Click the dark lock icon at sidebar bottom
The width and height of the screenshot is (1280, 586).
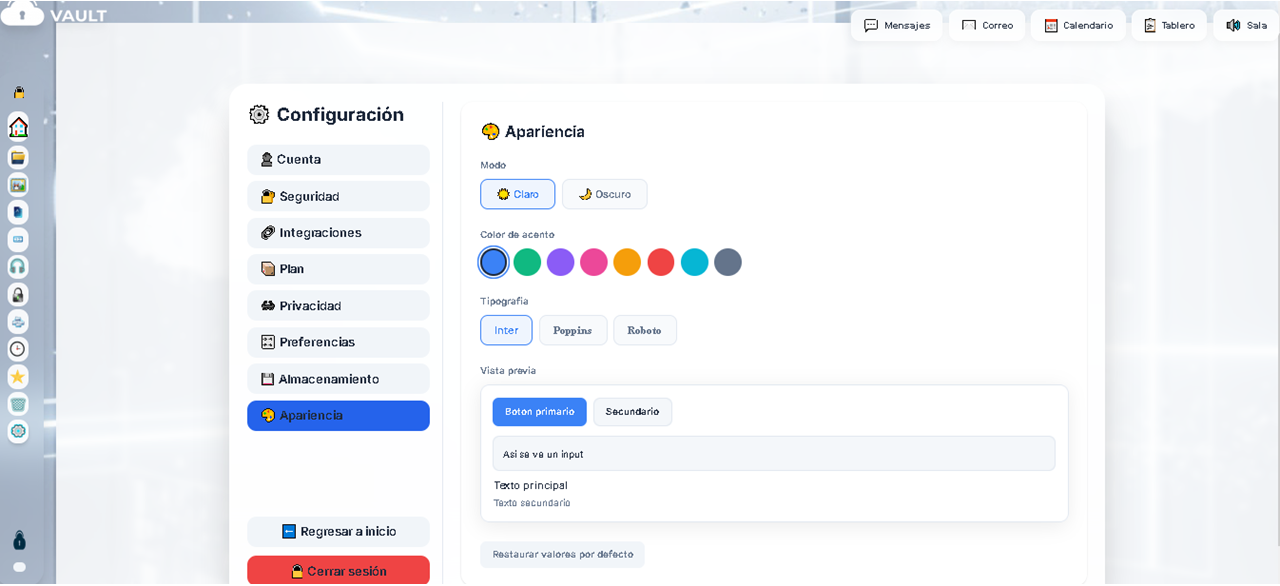(19, 540)
